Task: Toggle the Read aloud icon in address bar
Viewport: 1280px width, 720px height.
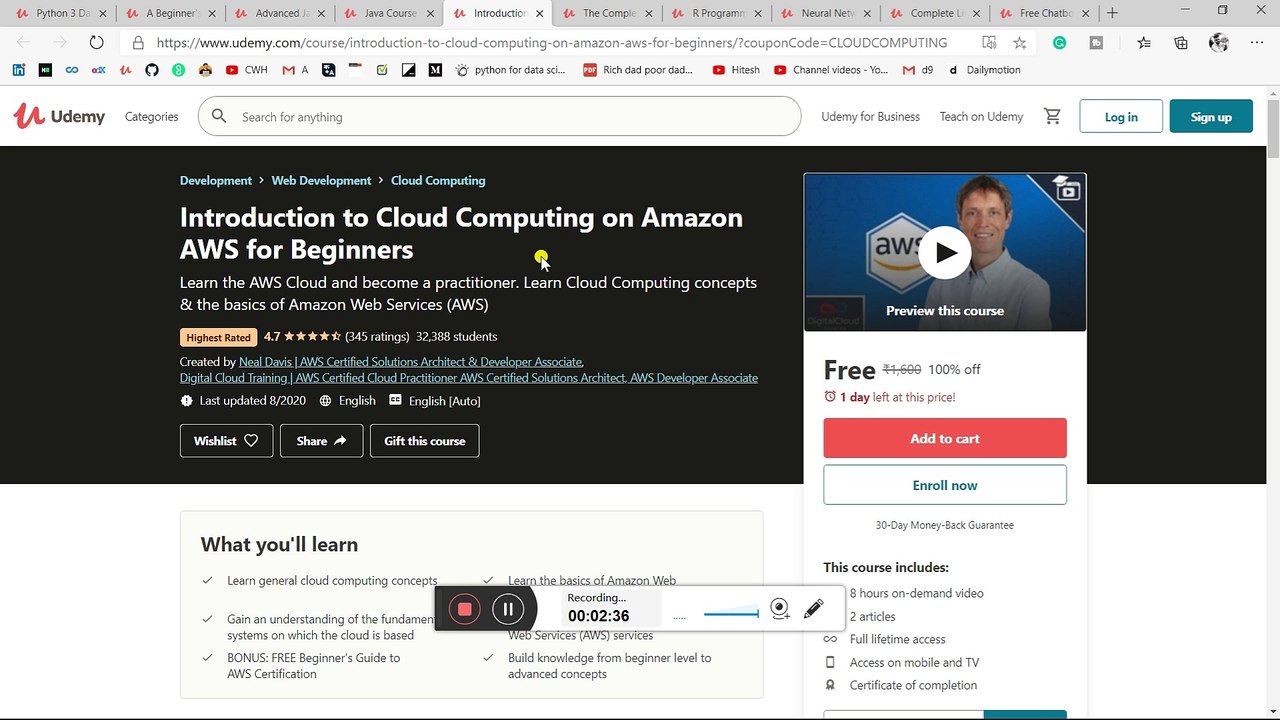Action: pos(988,43)
